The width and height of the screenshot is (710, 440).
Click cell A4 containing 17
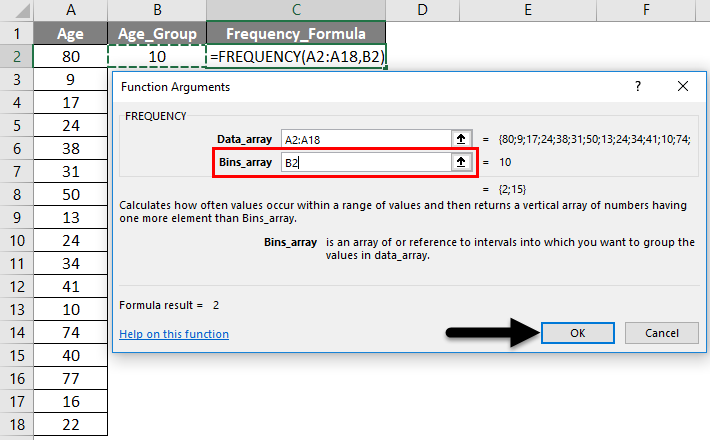click(71, 102)
